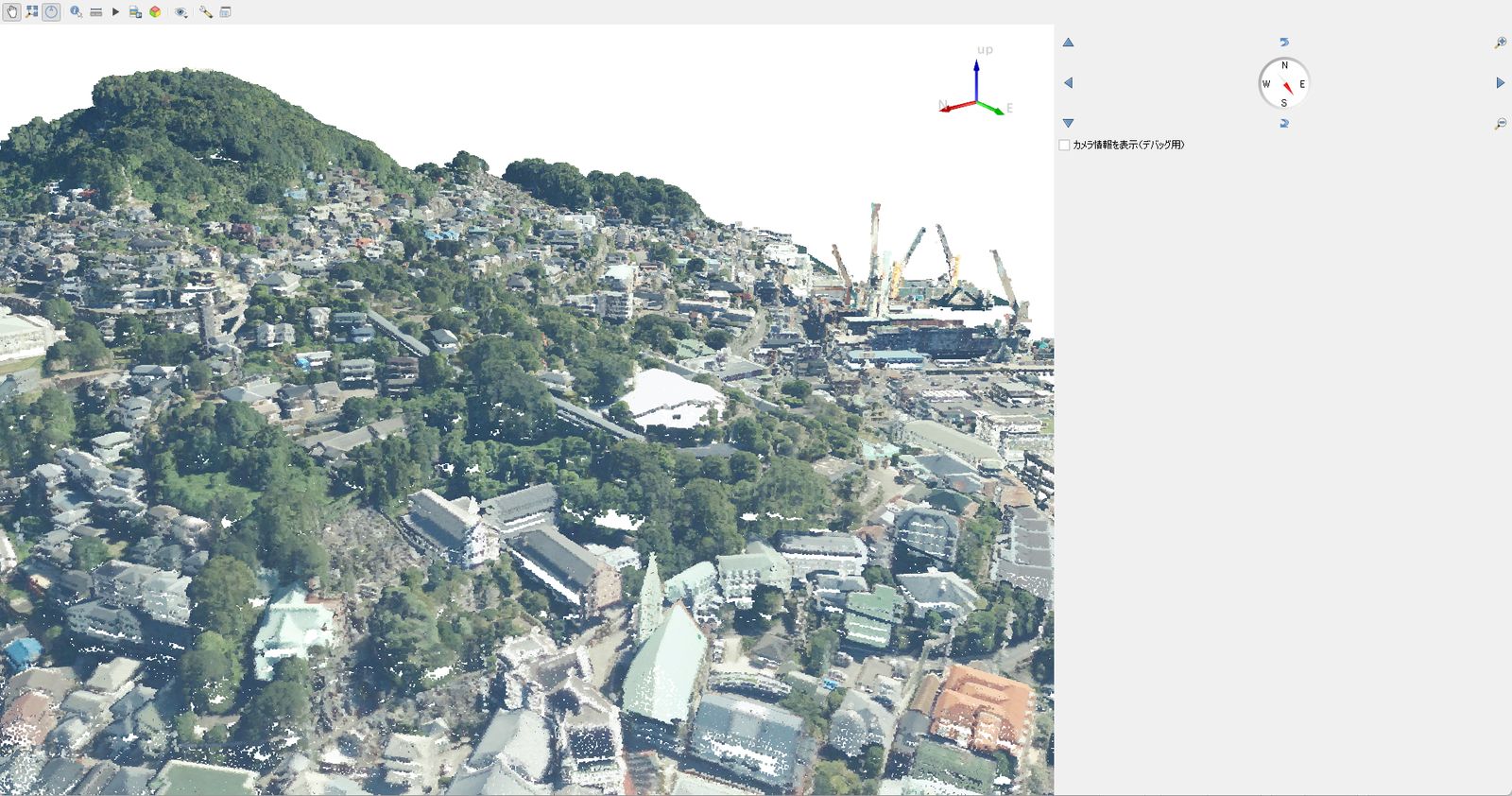Enable the カメラ情報を表示(デバッグ用) checkbox
The image size is (1512, 796).
point(1064,145)
